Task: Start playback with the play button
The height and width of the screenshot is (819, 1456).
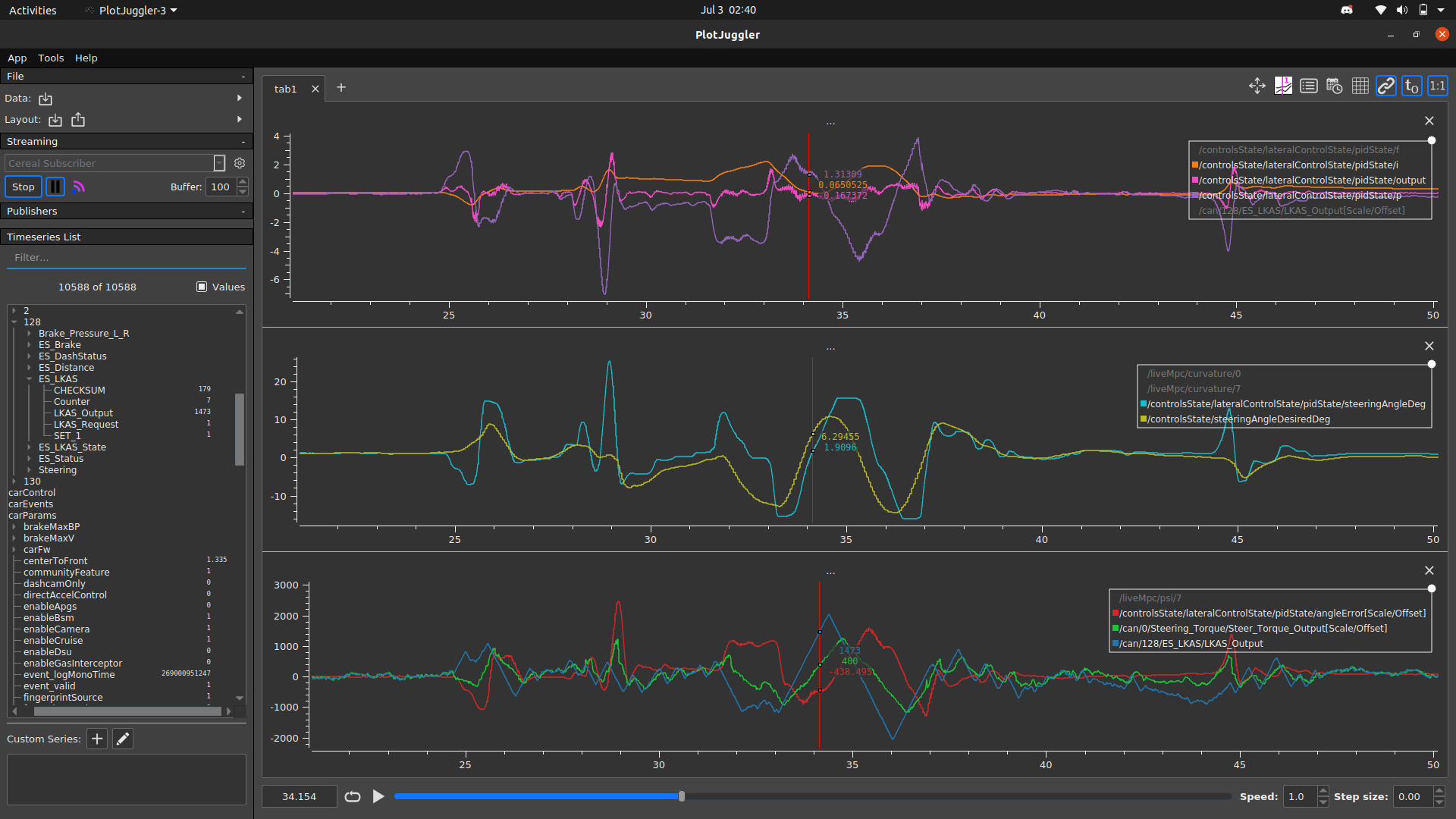Action: click(x=378, y=796)
